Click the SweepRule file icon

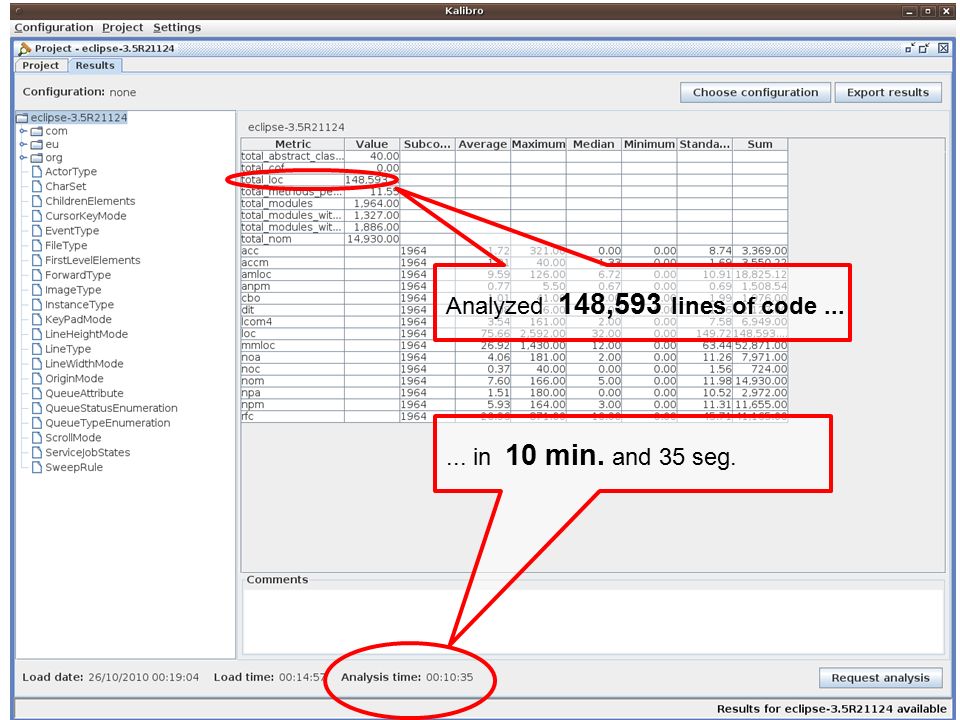[37, 467]
